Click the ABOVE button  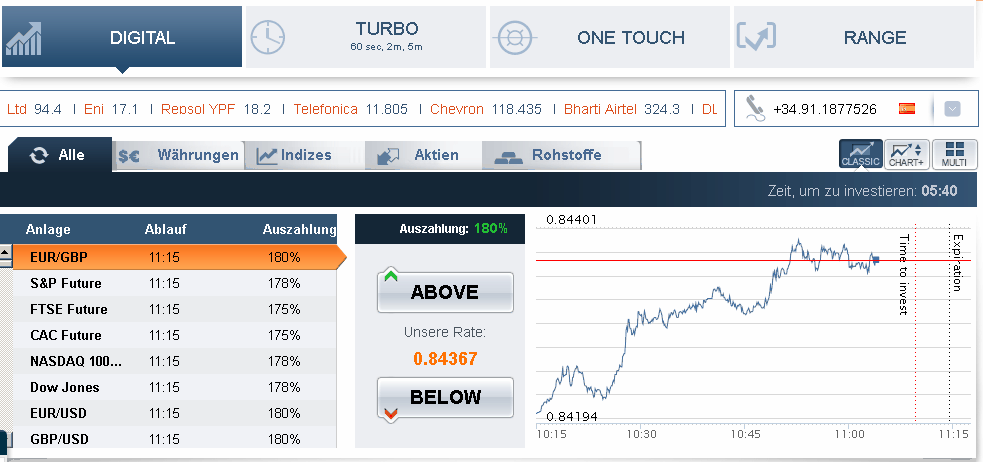(445, 292)
